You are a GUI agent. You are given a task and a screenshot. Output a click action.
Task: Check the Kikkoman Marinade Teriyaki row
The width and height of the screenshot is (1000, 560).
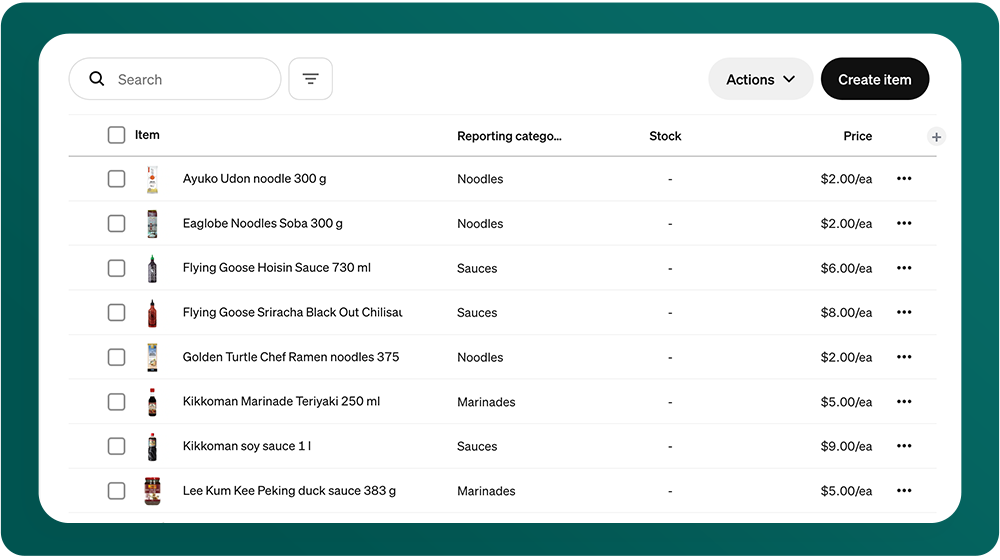point(116,402)
